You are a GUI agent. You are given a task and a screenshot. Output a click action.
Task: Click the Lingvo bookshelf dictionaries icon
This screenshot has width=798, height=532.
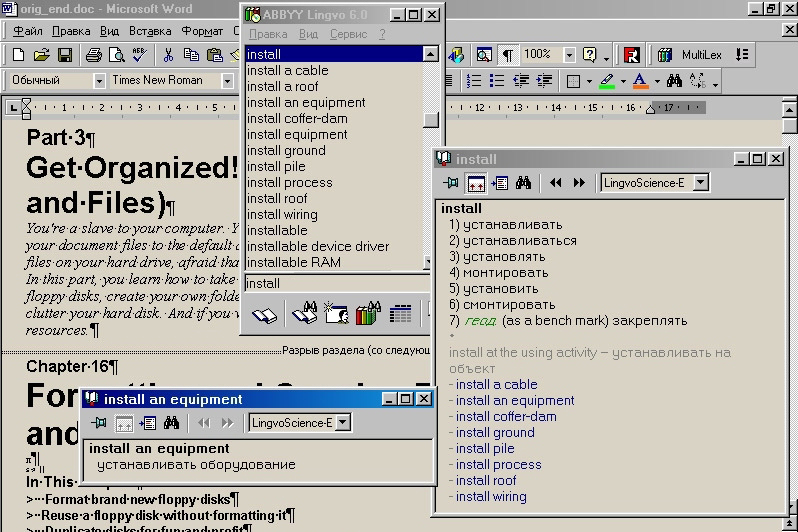(x=368, y=314)
